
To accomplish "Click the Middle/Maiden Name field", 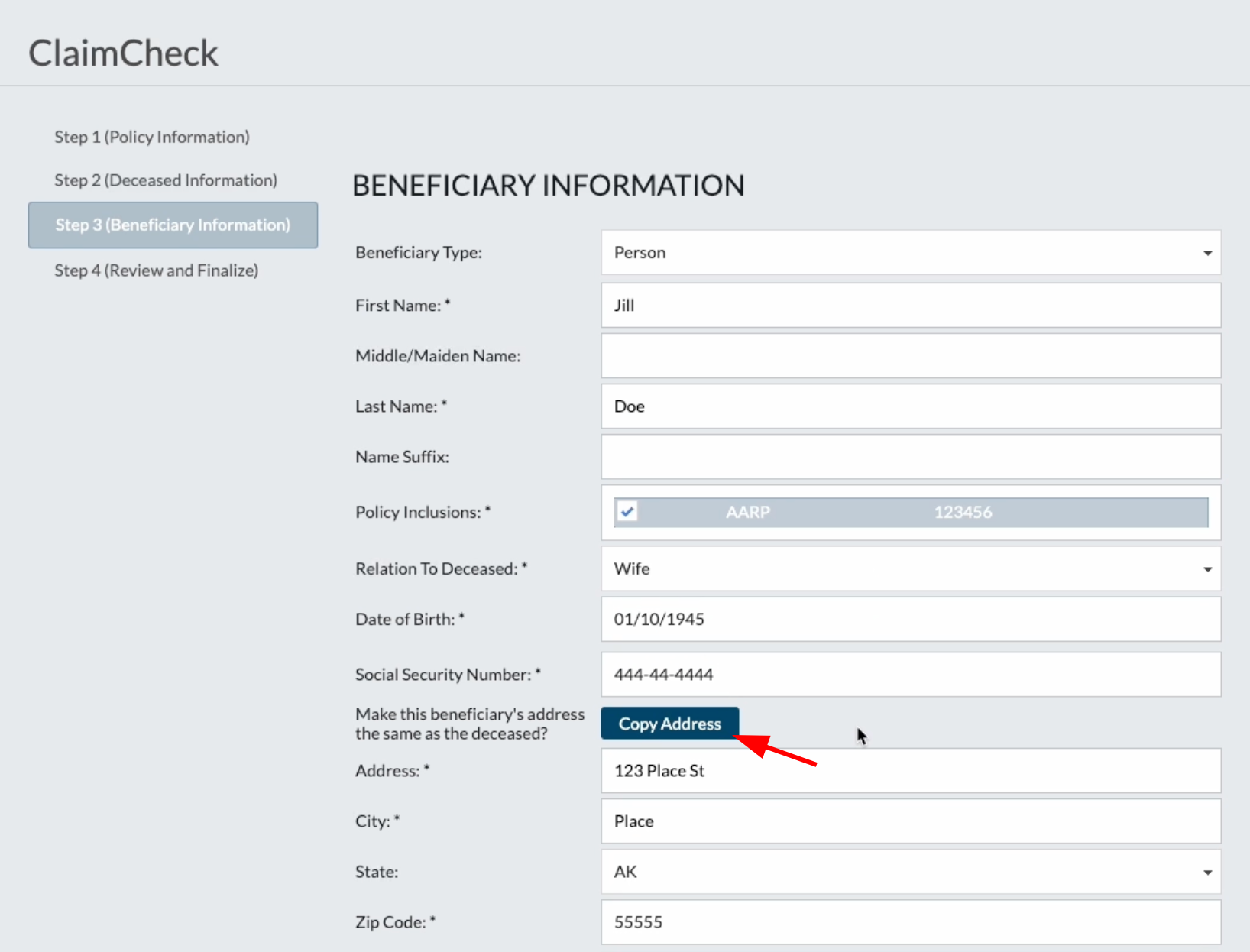I will (x=909, y=355).
